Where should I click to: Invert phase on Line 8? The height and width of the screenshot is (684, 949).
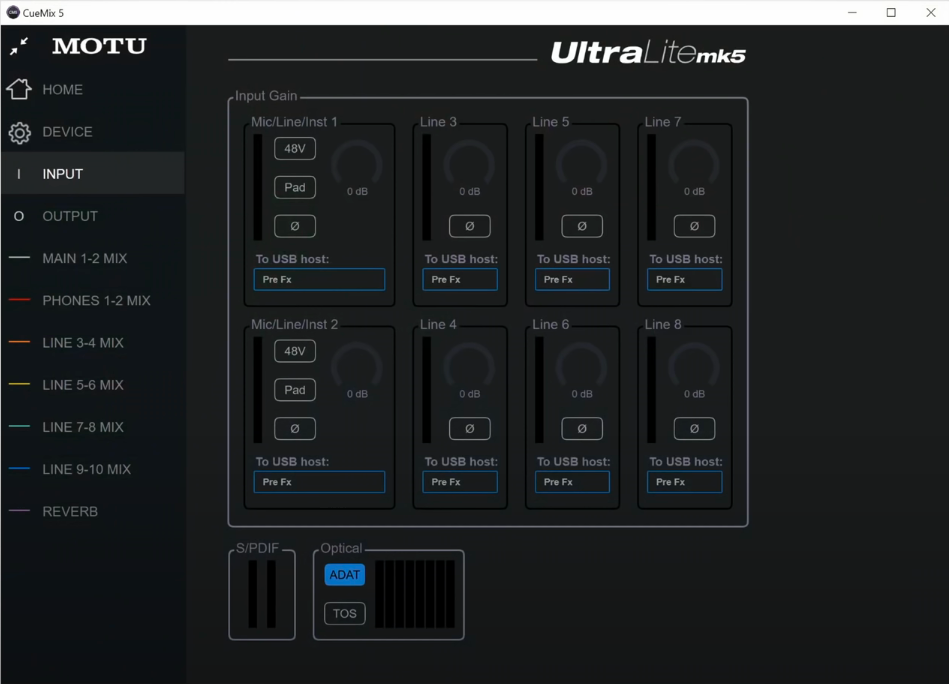click(x=694, y=429)
